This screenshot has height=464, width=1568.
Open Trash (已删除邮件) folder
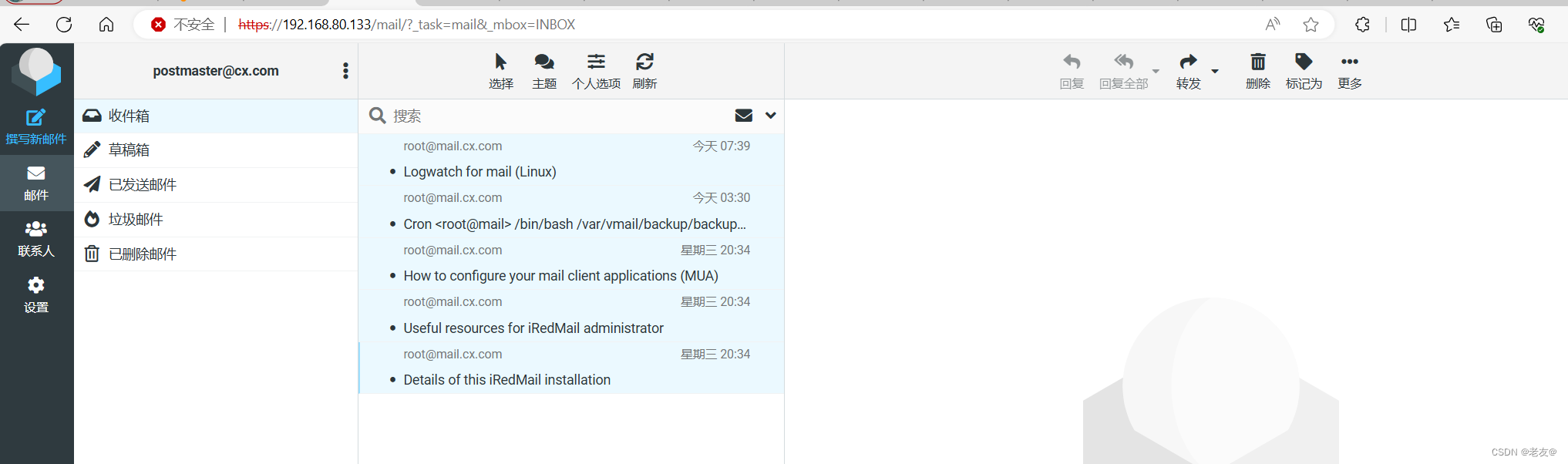pyautogui.click(x=216, y=254)
